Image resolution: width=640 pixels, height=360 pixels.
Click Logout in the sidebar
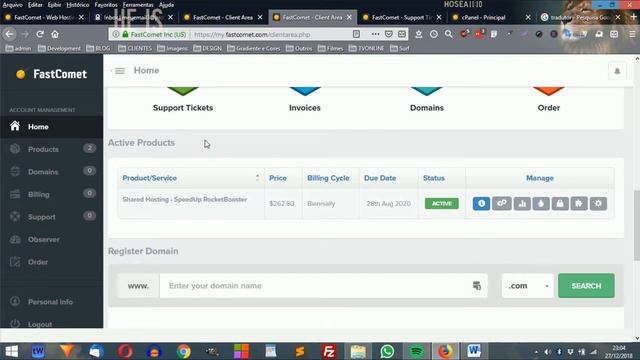point(51,324)
